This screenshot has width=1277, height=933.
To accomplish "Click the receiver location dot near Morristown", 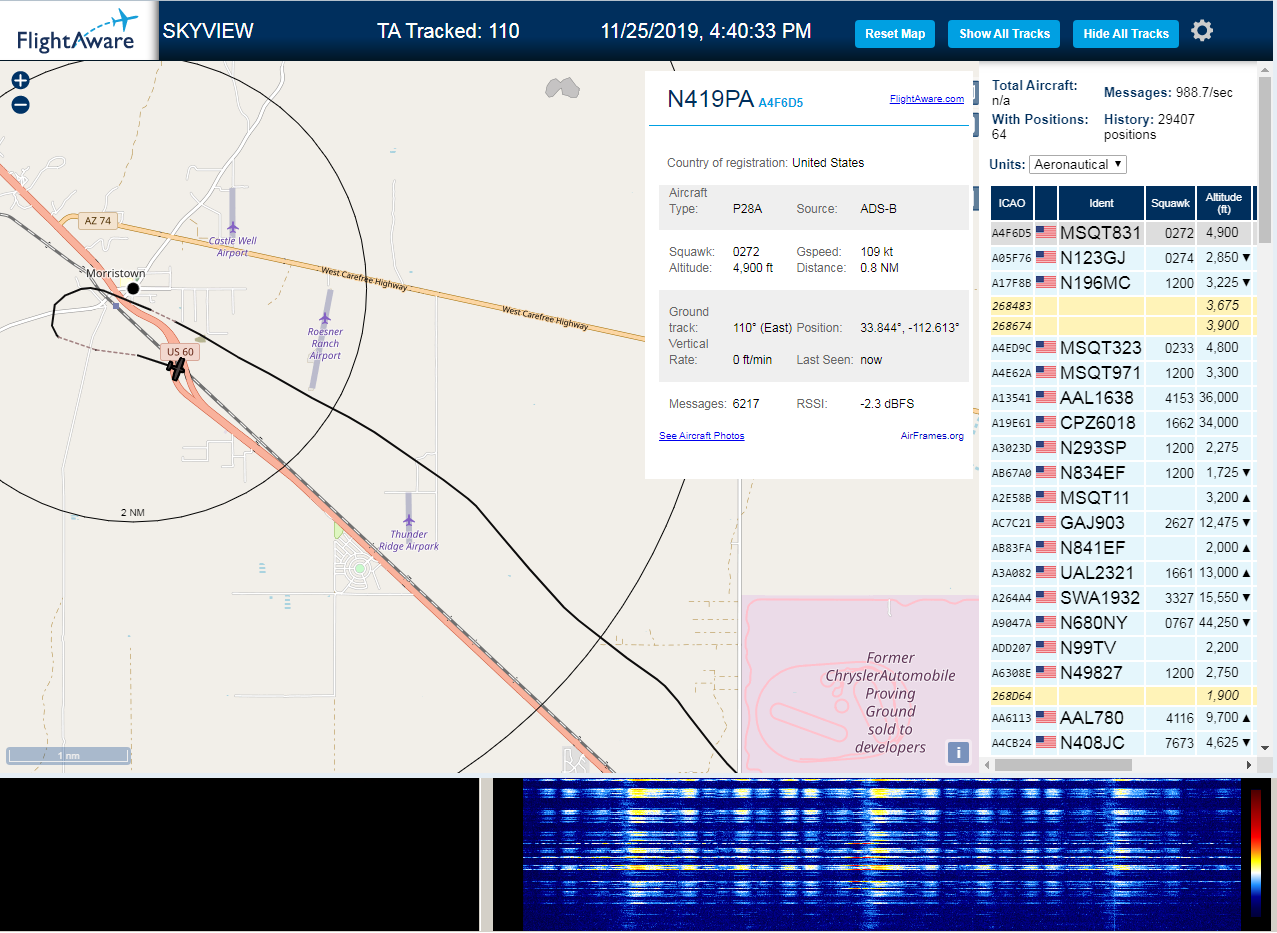I will coord(133,289).
